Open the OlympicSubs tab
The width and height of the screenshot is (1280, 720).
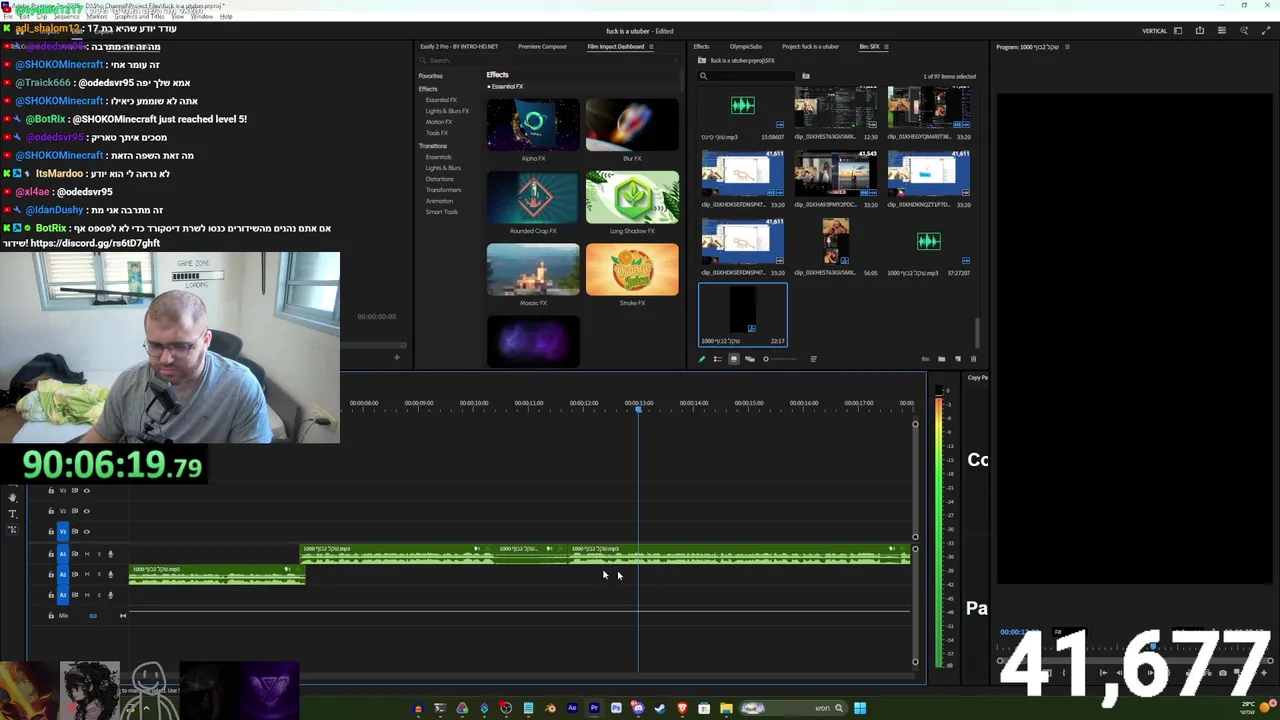click(746, 46)
